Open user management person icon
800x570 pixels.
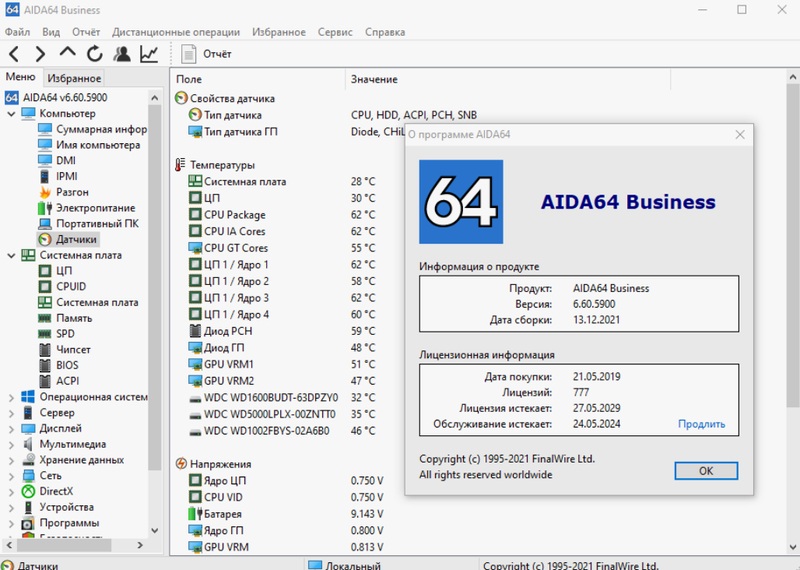tap(121, 54)
